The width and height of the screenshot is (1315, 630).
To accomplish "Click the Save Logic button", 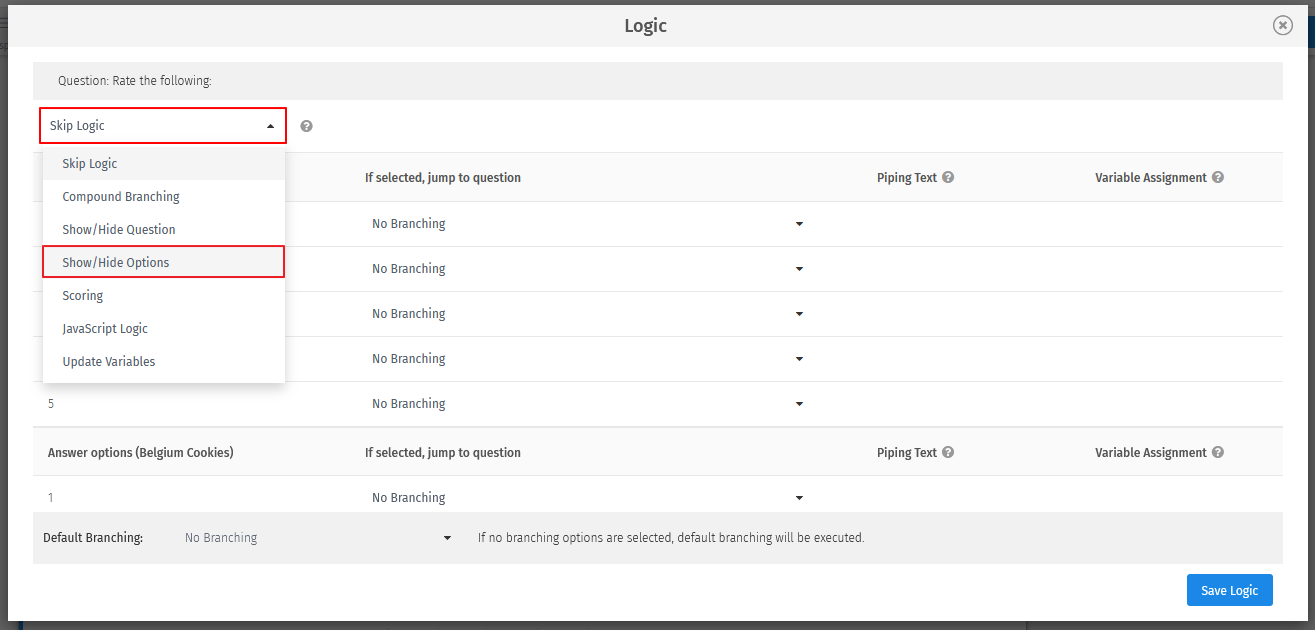I will (x=1229, y=590).
